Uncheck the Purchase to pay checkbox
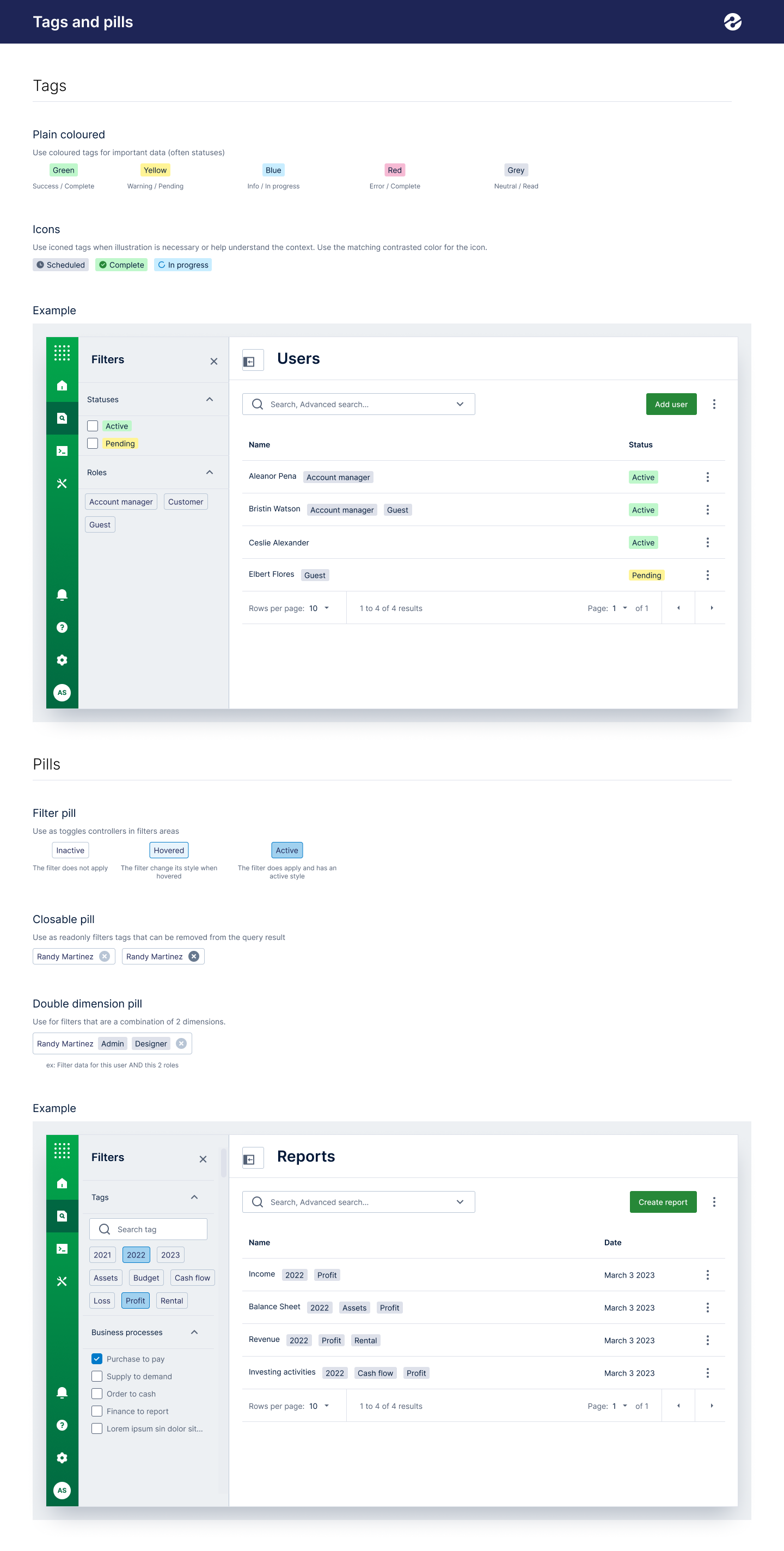784x1551 pixels. tap(97, 1358)
